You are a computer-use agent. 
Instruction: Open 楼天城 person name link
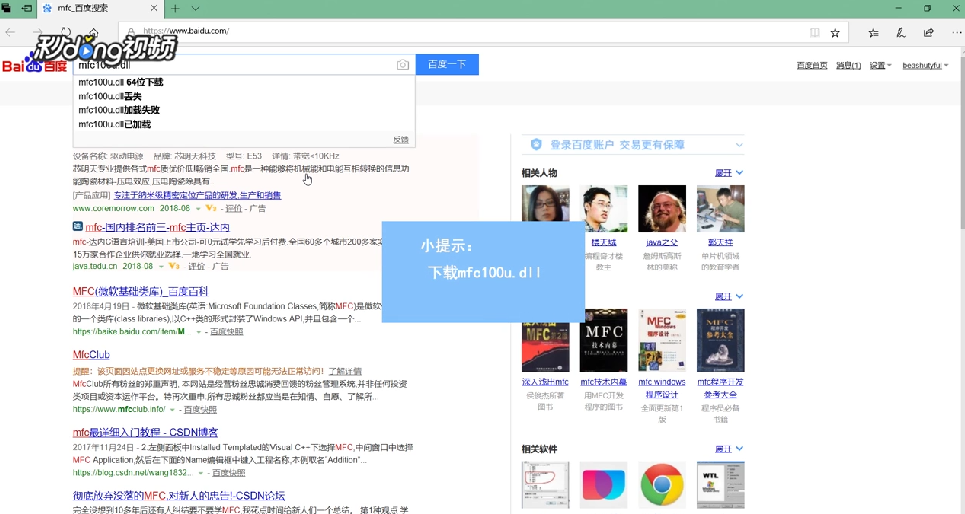coord(604,243)
